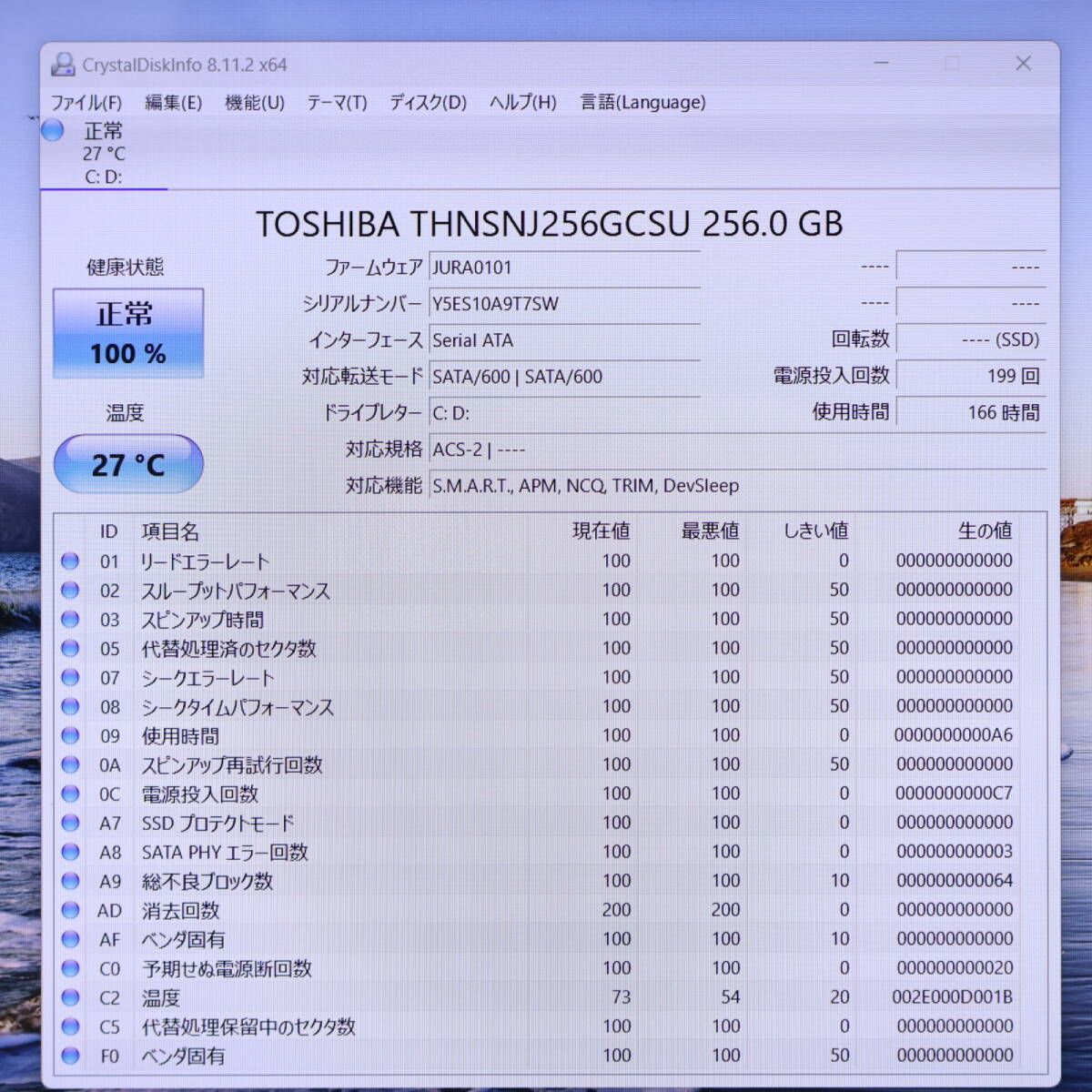Select the 予期せぬ電源断回数 raw value 000000000020
This screenshot has width=1092, height=1092.
pos(955,968)
